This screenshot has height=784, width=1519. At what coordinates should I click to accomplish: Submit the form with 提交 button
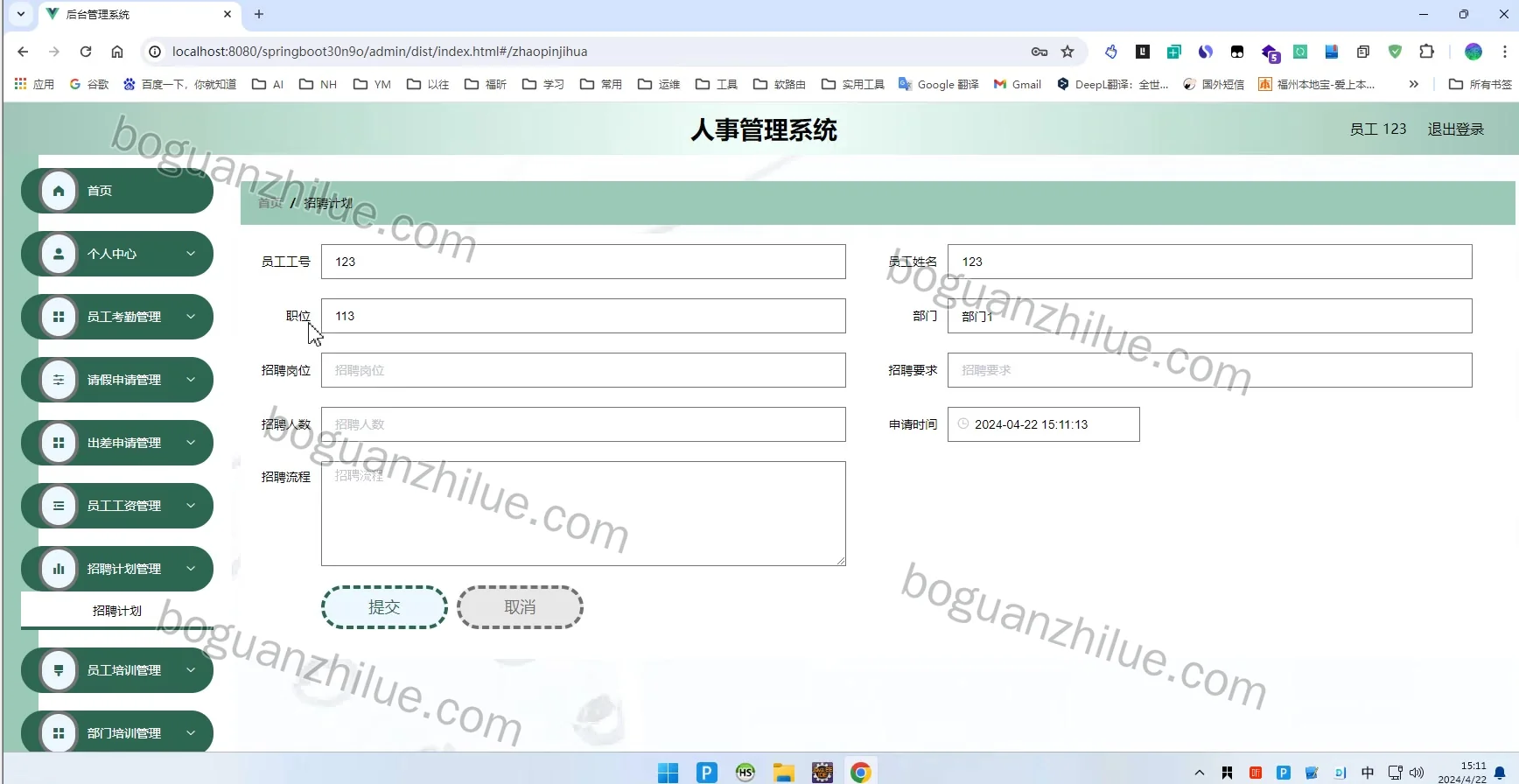click(384, 607)
